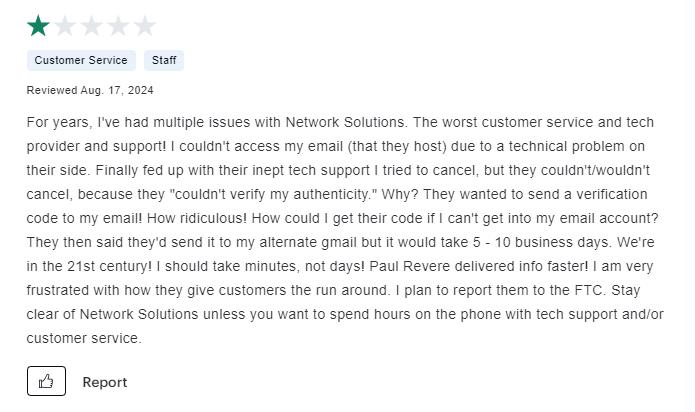The height and width of the screenshot is (412, 695).
Task: Click the opening words "For years"
Action: (57, 122)
